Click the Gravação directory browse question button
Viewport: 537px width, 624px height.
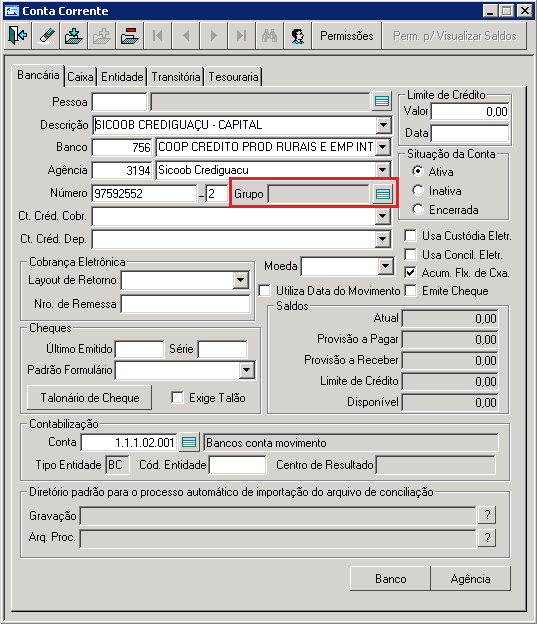click(x=487, y=515)
